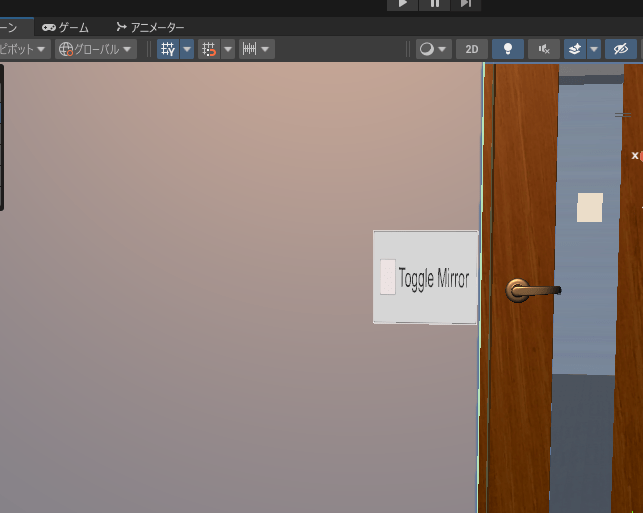Image resolution: width=643 pixels, height=513 pixels.
Task: Open grid snapping settings arrow
Action: pyautogui.click(x=228, y=49)
